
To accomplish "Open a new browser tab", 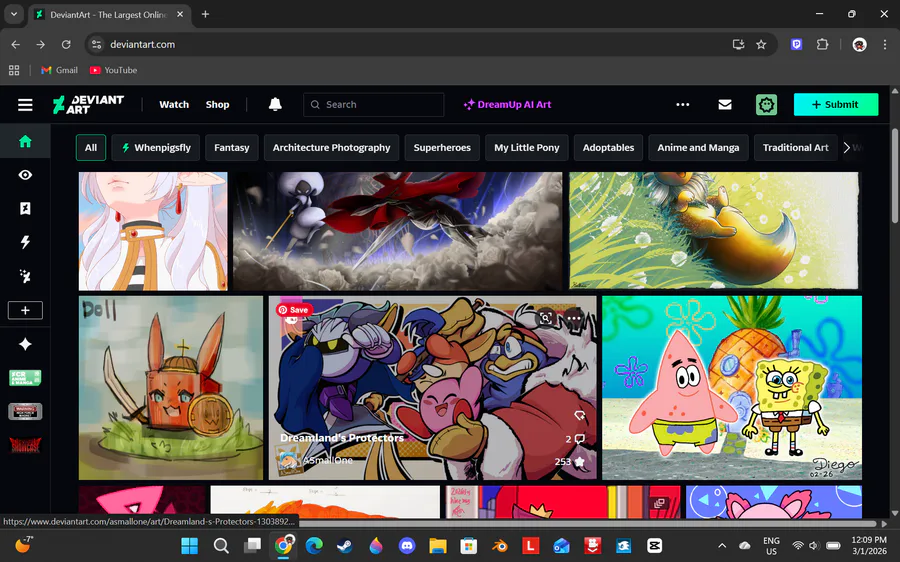I will tap(205, 14).
